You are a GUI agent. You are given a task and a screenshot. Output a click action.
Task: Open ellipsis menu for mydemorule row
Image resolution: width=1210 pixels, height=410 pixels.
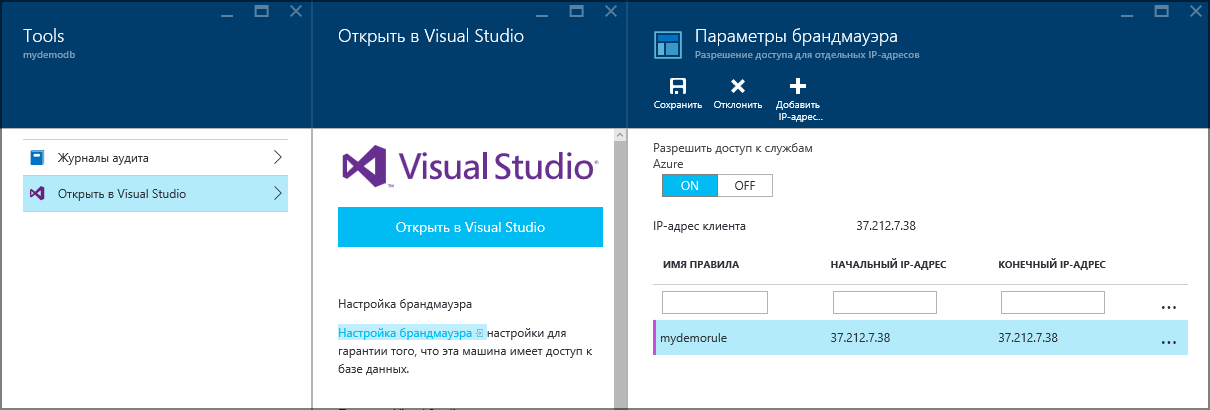pos(1168,342)
